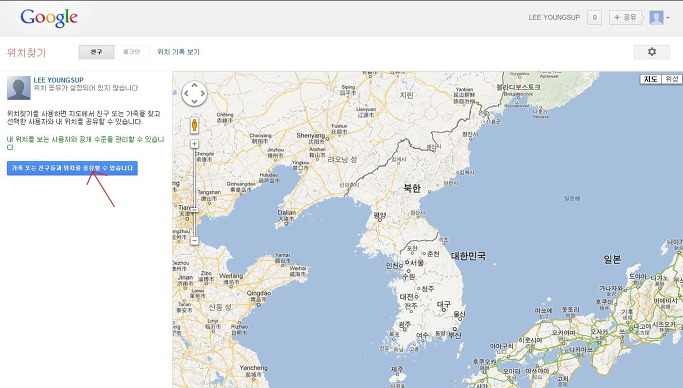
Task: Zoom out with the map minus button
Action: tap(194, 240)
